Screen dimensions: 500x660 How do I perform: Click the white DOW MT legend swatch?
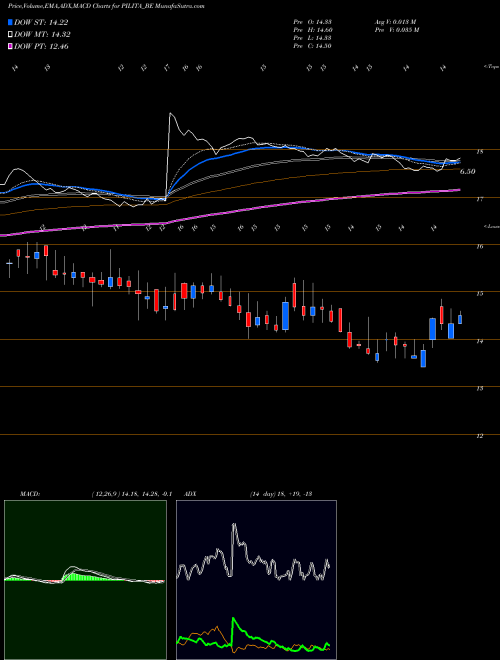pyautogui.click(x=10, y=35)
